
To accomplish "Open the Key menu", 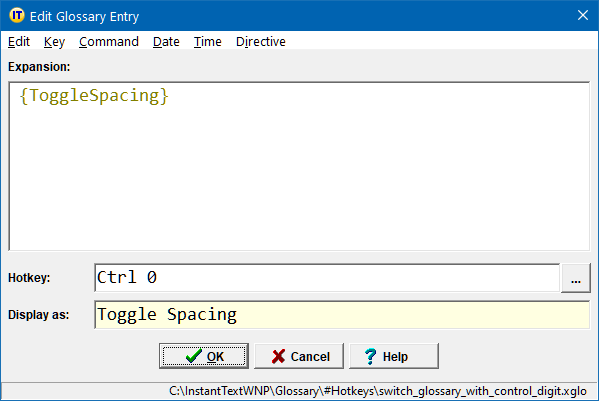I will click(54, 41).
